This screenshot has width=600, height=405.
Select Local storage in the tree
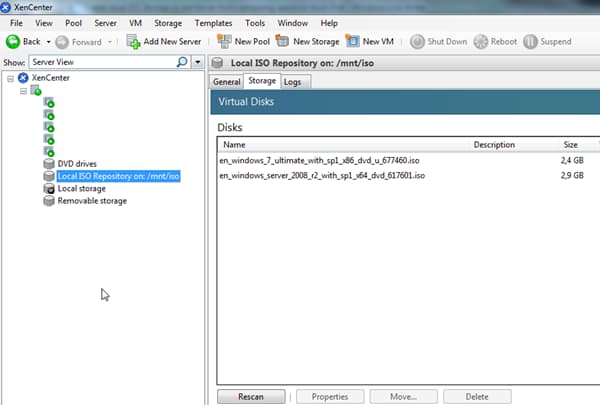pyautogui.click(x=82, y=189)
